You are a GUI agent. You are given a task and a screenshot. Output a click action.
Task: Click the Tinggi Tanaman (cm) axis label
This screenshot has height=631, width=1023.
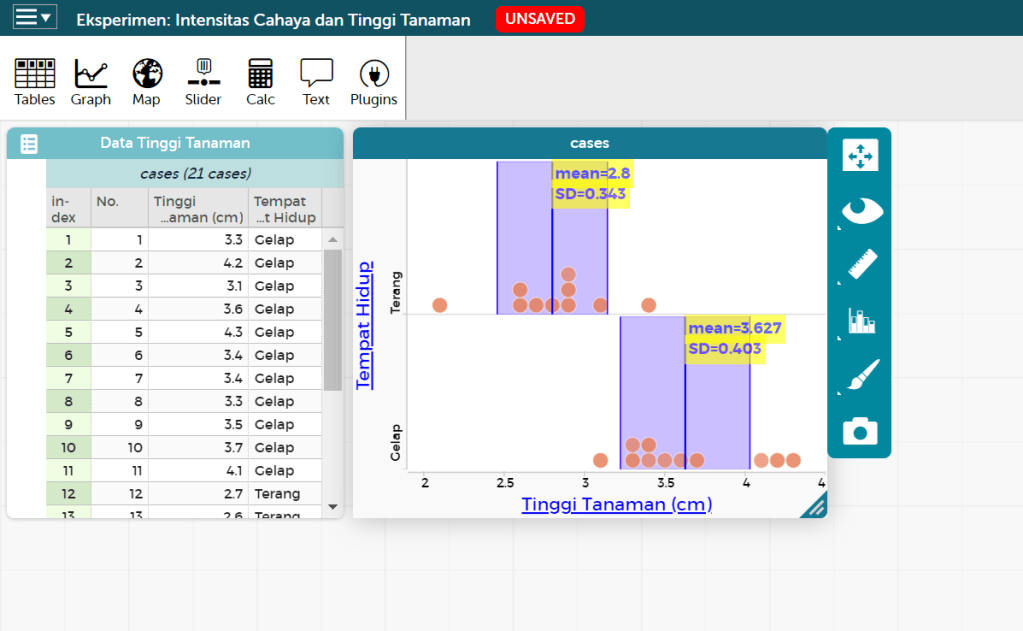(616, 504)
